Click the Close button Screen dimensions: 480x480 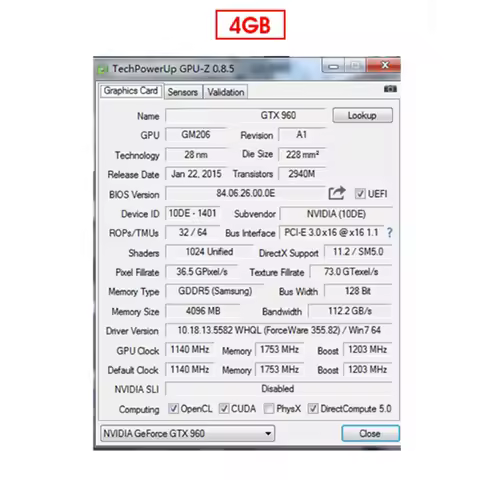(370, 433)
